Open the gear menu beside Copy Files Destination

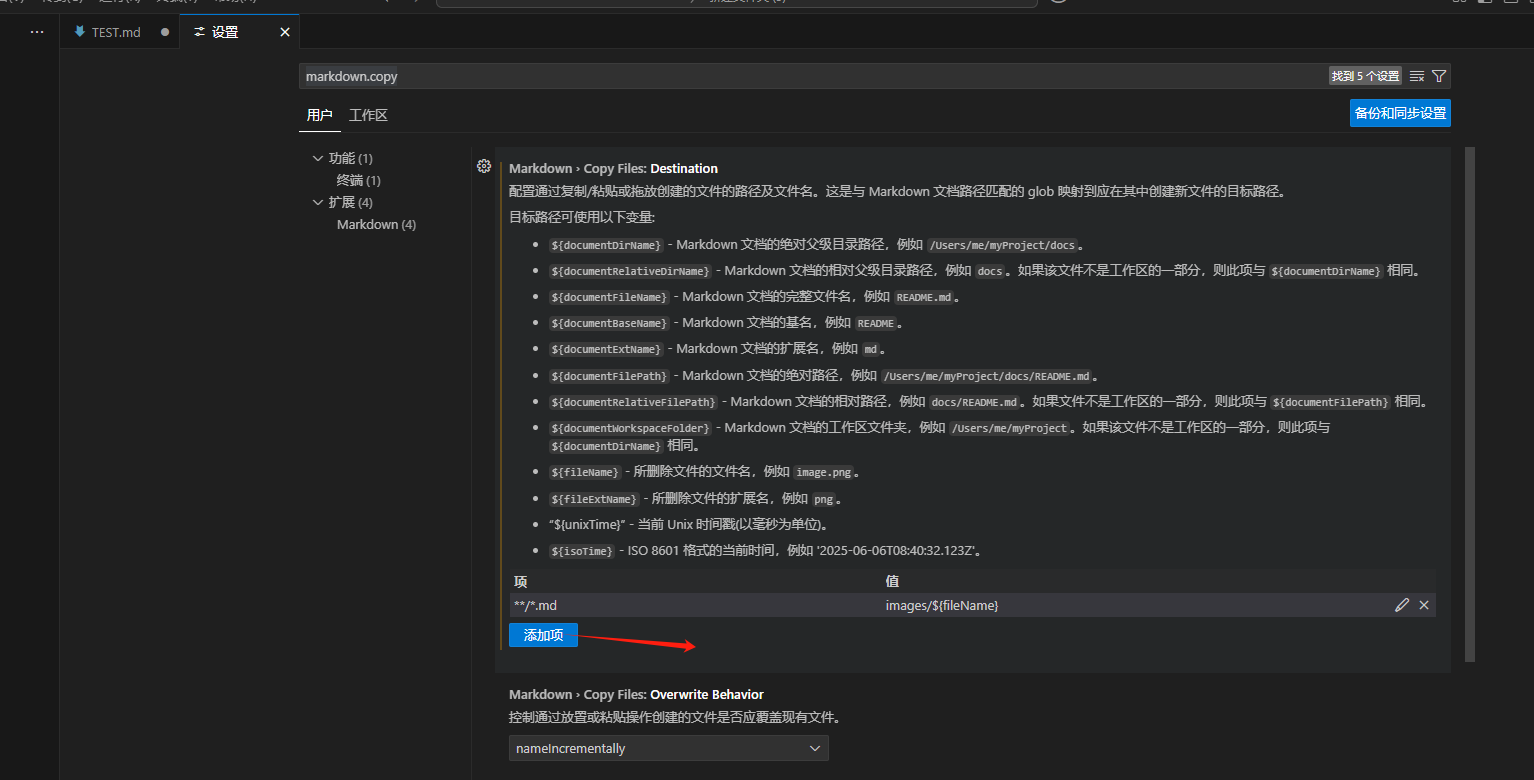[x=484, y=166]
